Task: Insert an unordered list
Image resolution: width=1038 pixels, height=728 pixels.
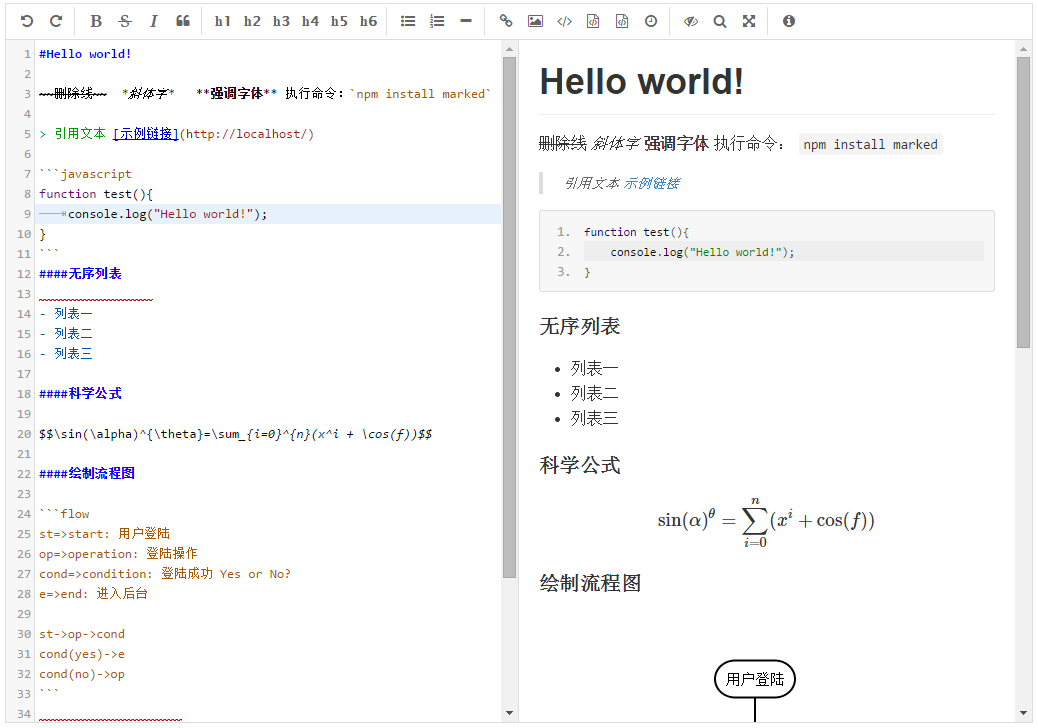Action: tap(408, 21)
